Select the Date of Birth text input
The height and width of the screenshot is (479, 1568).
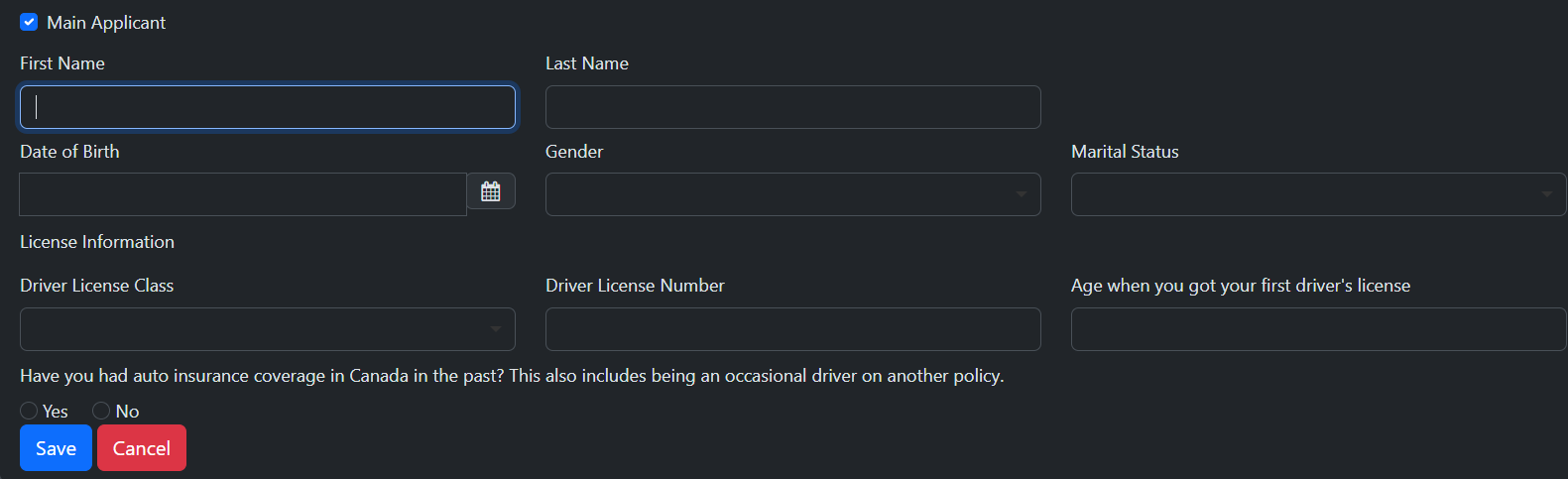(243, 194)
